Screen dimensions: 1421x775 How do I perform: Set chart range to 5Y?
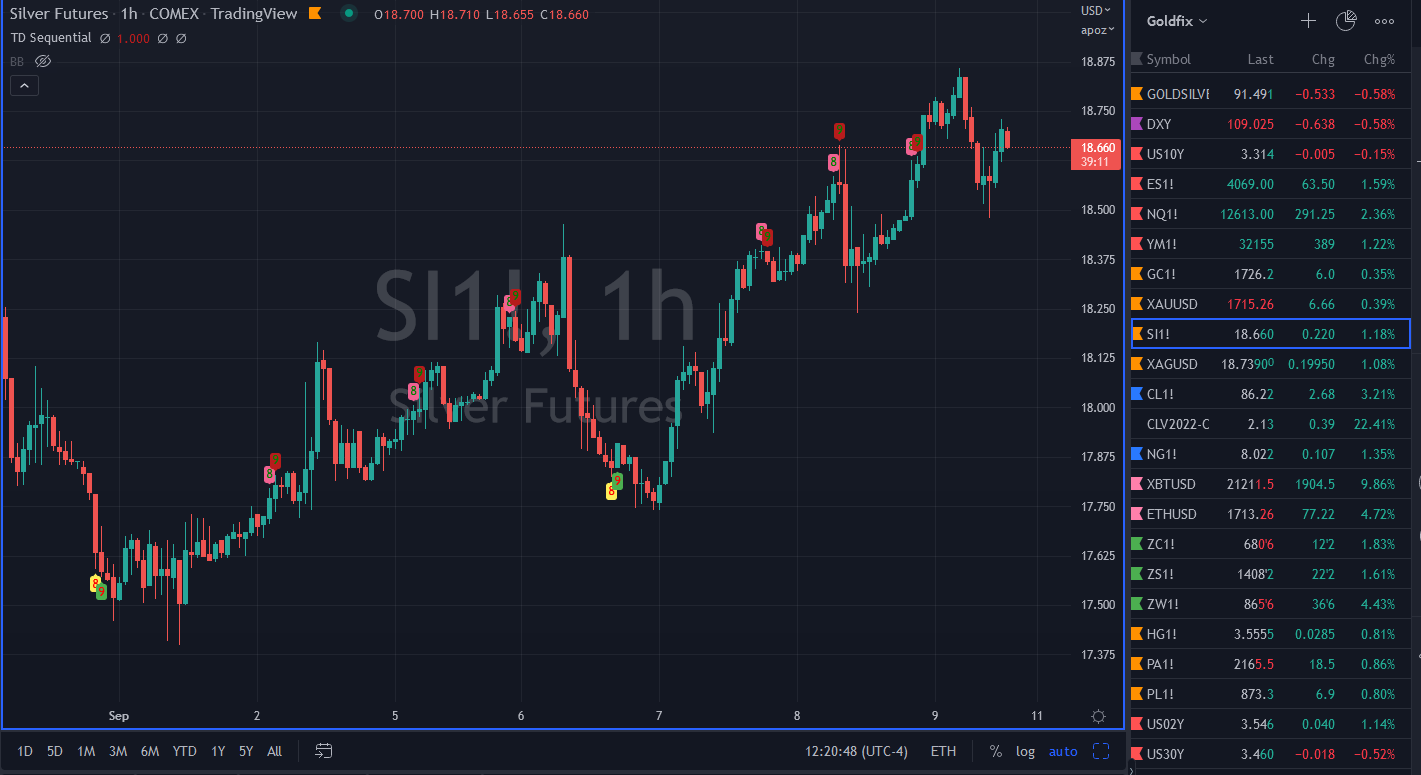tap(246, 751)
